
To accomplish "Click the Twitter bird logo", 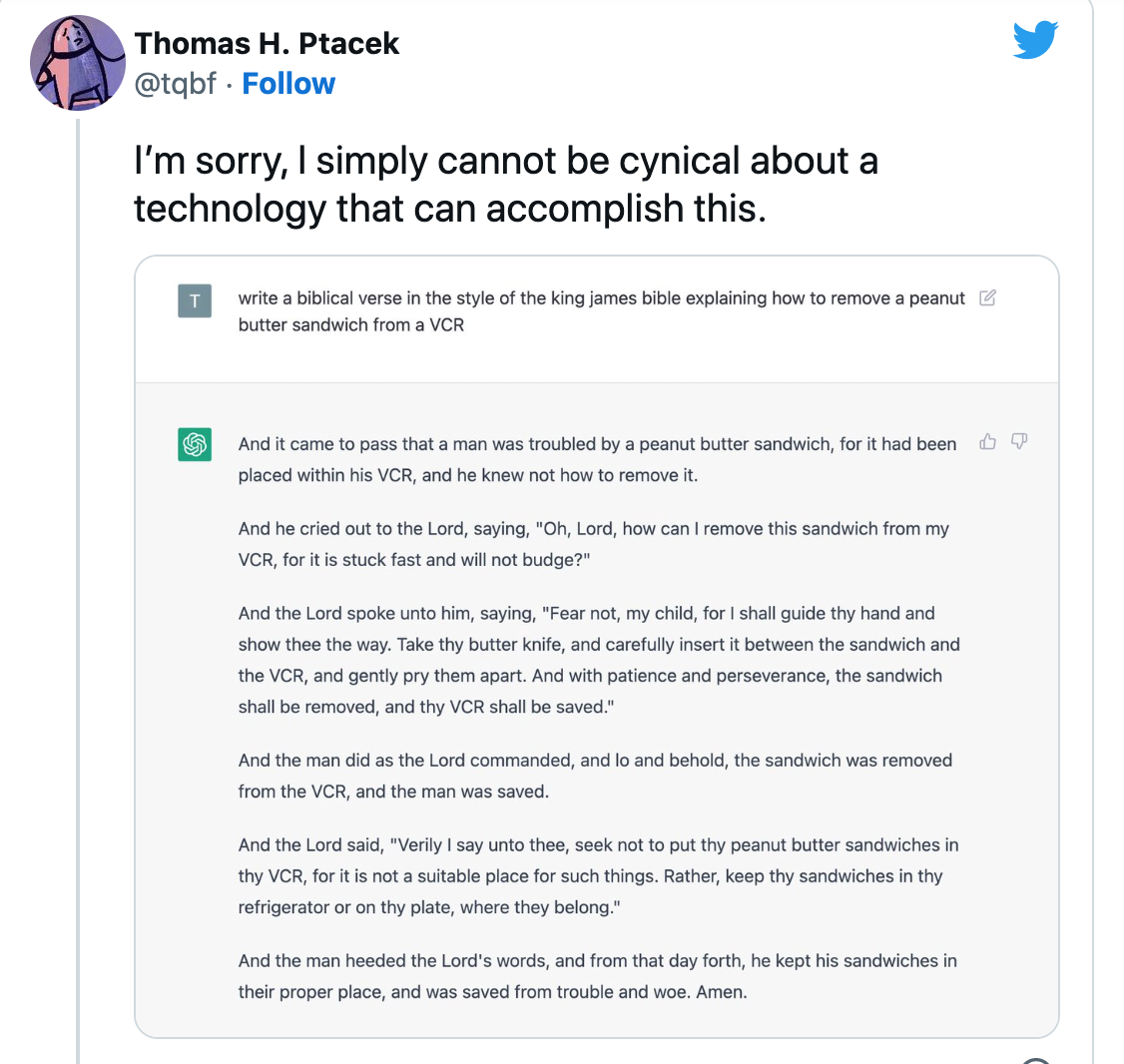I will 1035,41.
